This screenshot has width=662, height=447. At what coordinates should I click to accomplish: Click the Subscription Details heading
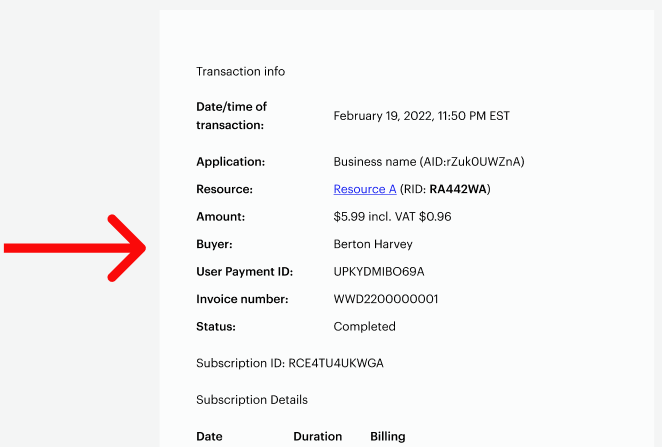252,400
